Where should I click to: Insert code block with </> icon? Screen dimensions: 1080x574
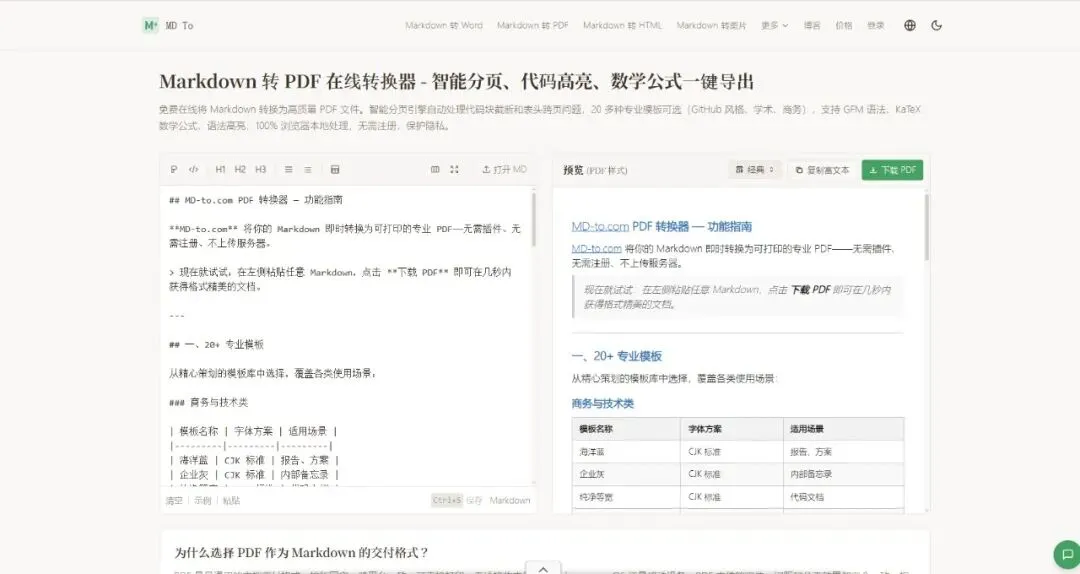pyautogui.click(x=194, y=170)
